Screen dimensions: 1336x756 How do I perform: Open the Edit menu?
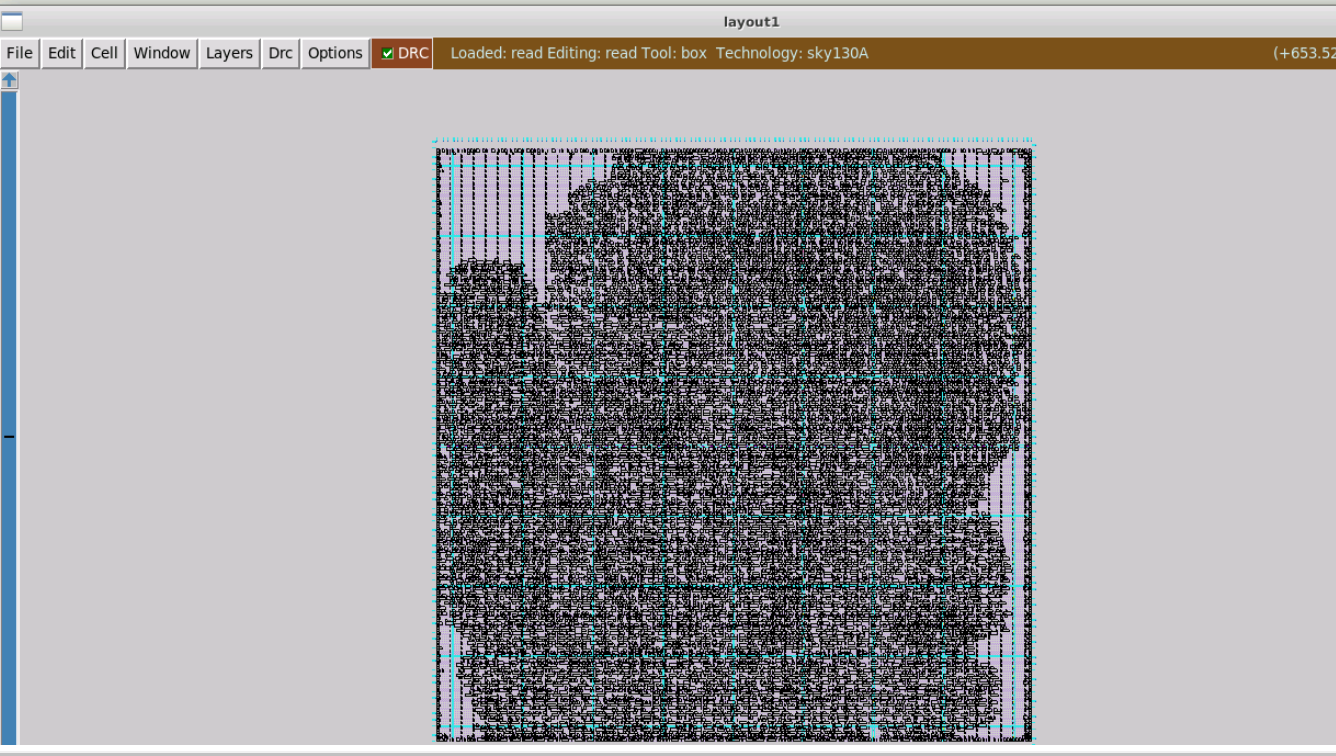pyautogui.click(x=62, y=53)
